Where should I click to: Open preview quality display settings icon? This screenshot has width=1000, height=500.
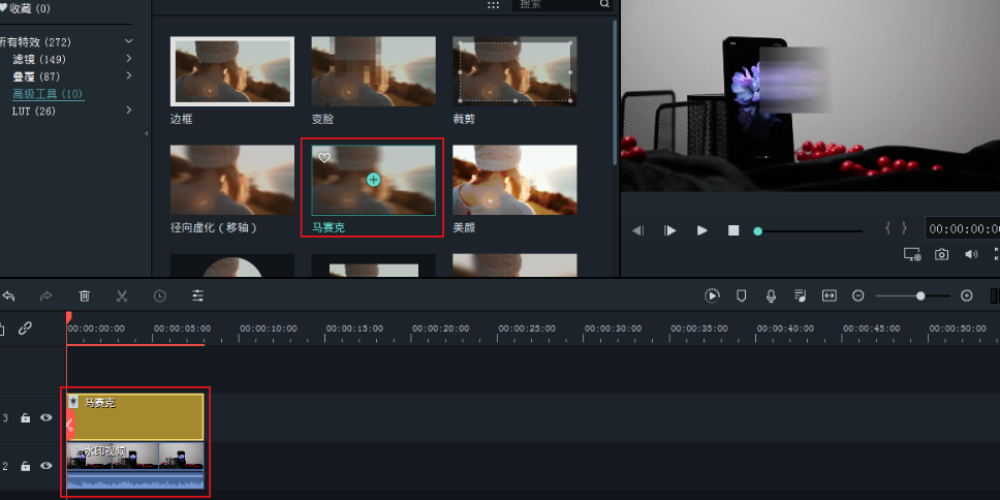(x=913, y=254)
